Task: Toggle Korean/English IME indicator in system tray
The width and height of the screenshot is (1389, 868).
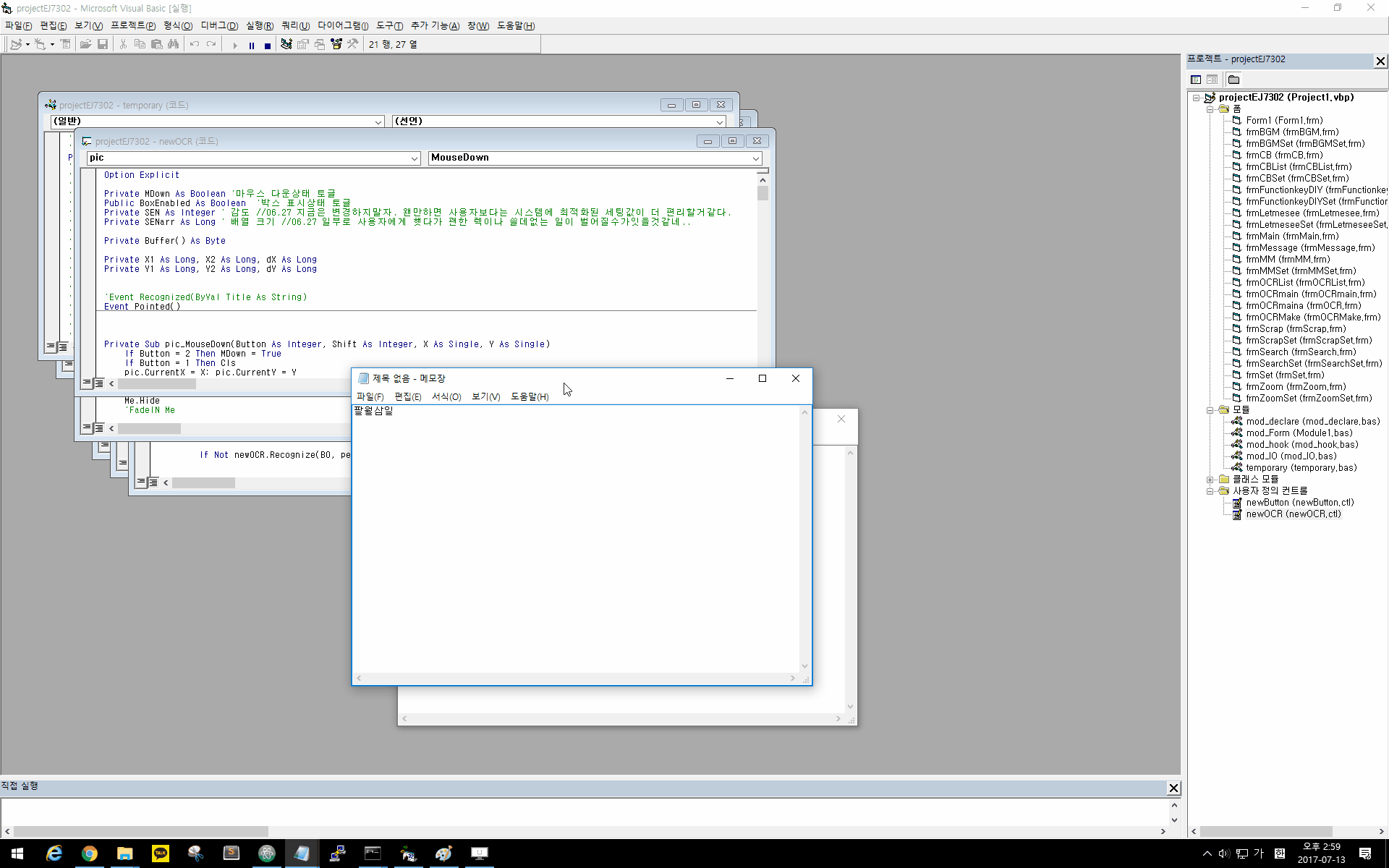Action: coord(1258,854)
